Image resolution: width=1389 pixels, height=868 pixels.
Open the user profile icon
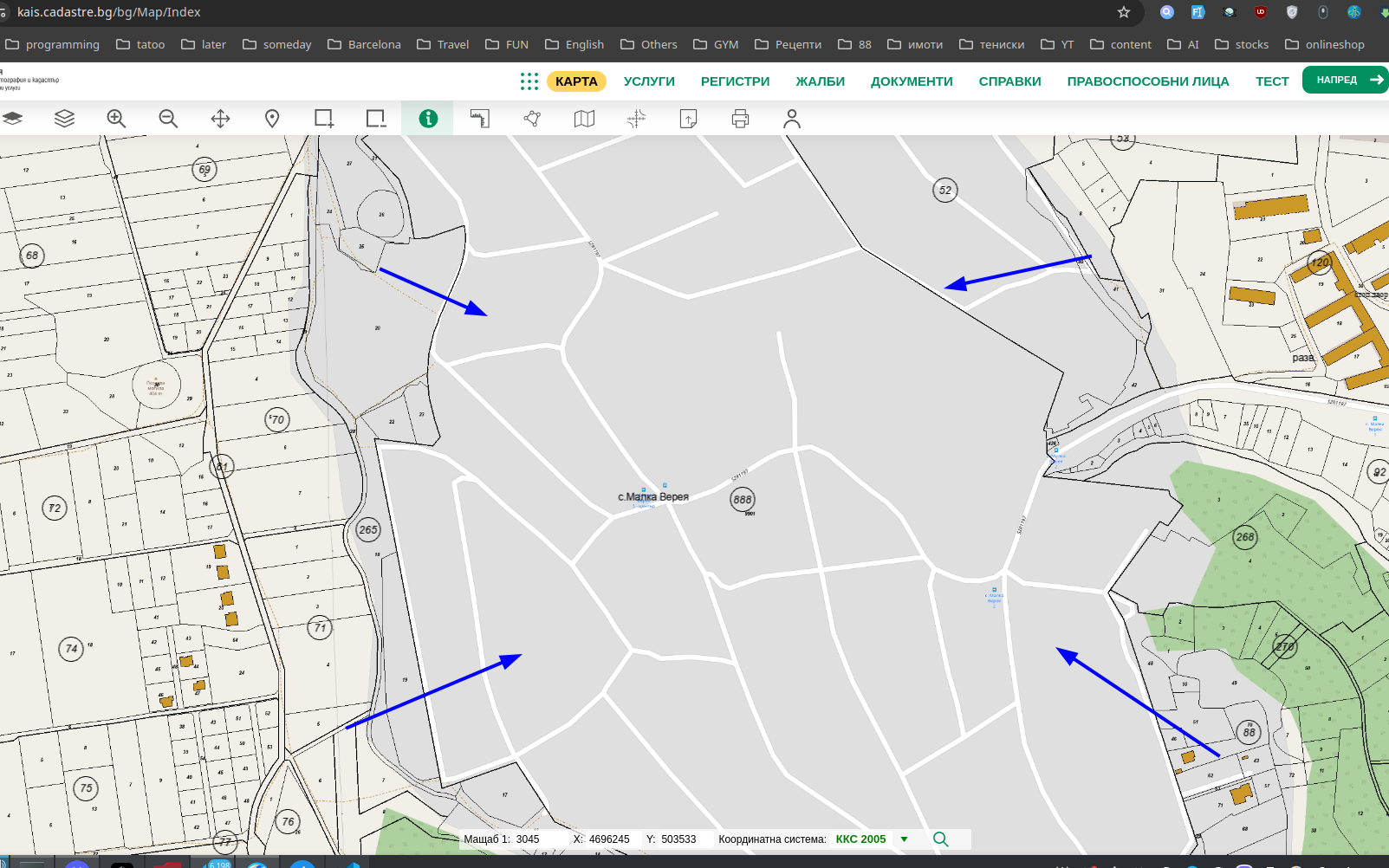pyautogui.click(x=792, y=119)
